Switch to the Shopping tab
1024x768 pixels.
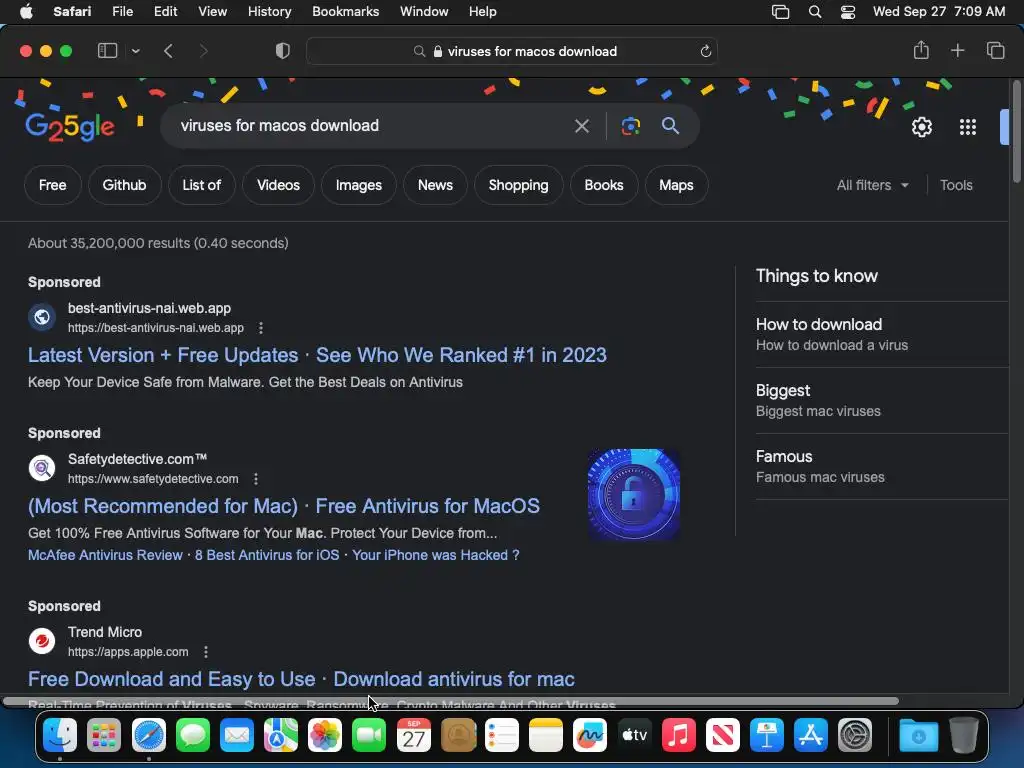(519, 185)
